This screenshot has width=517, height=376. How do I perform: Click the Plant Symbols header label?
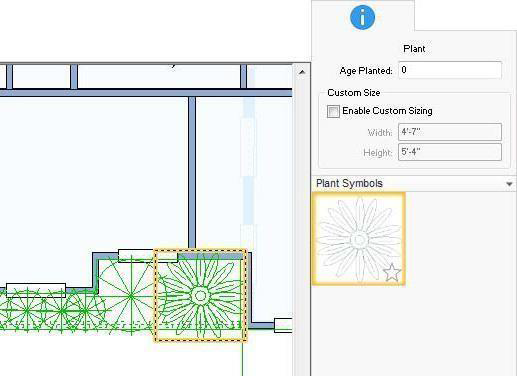349,183
